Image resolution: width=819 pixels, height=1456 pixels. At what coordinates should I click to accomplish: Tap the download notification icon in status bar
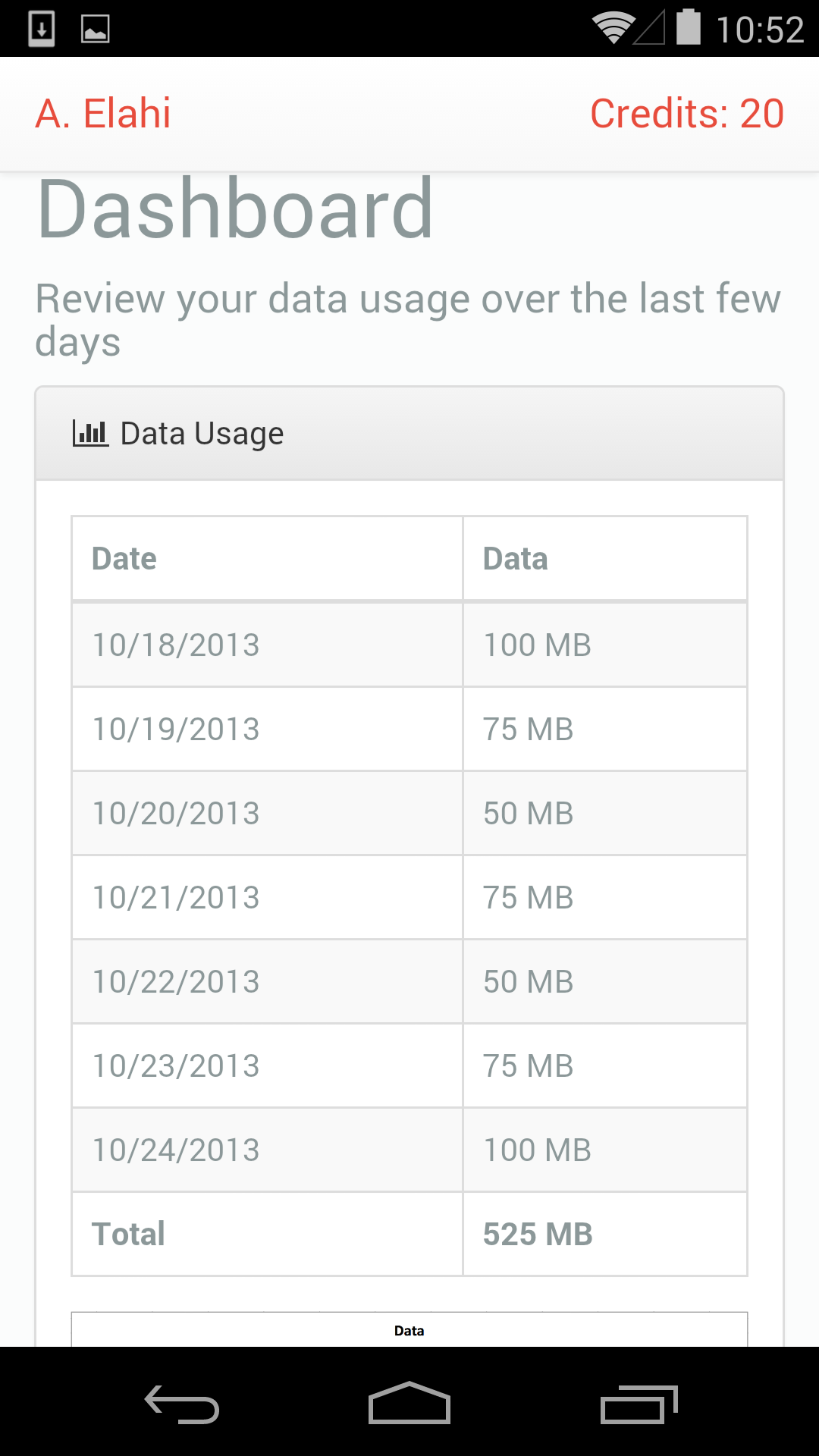click(42, 29)
